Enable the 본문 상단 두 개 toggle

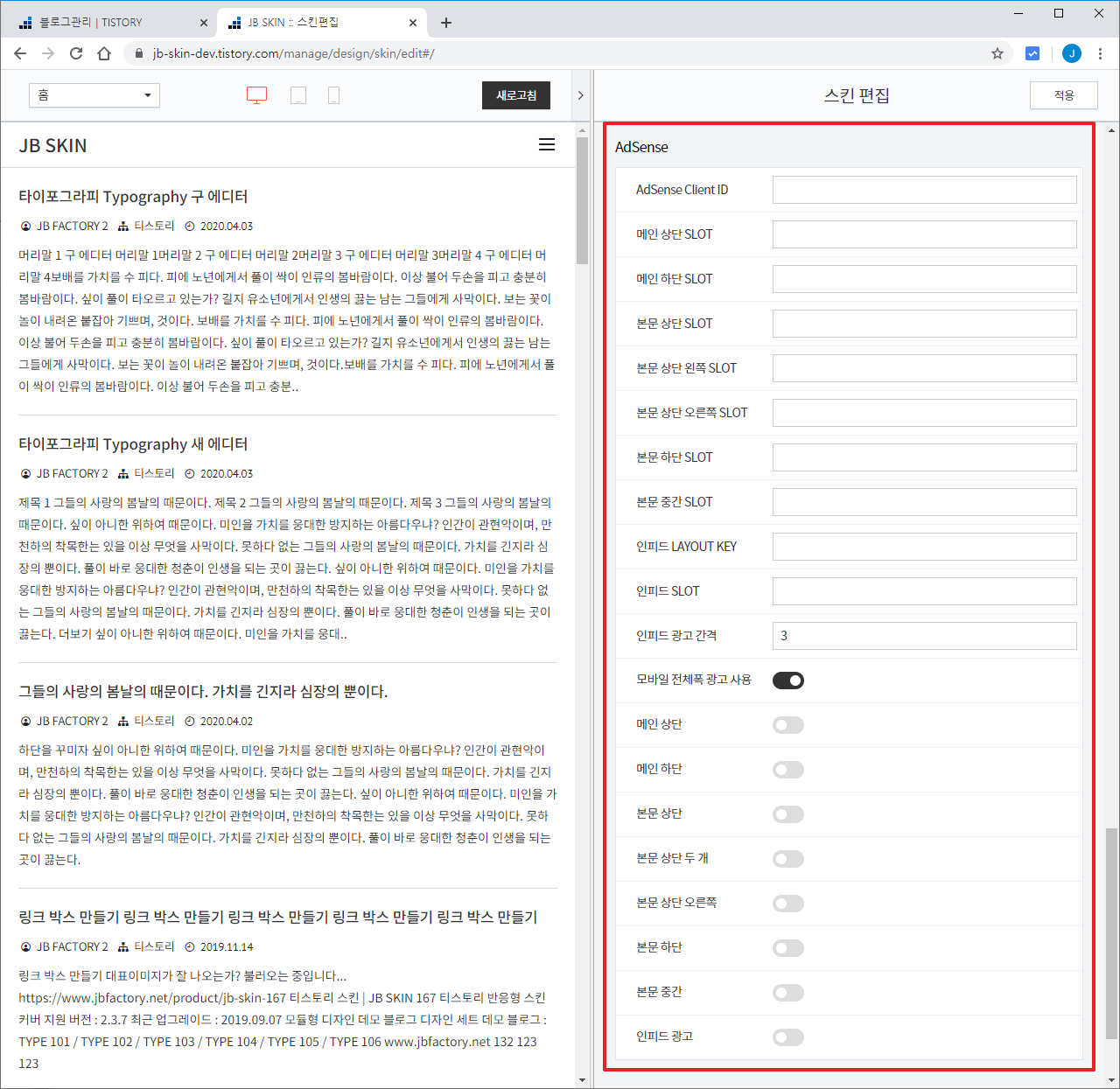[x=788, y=859]
